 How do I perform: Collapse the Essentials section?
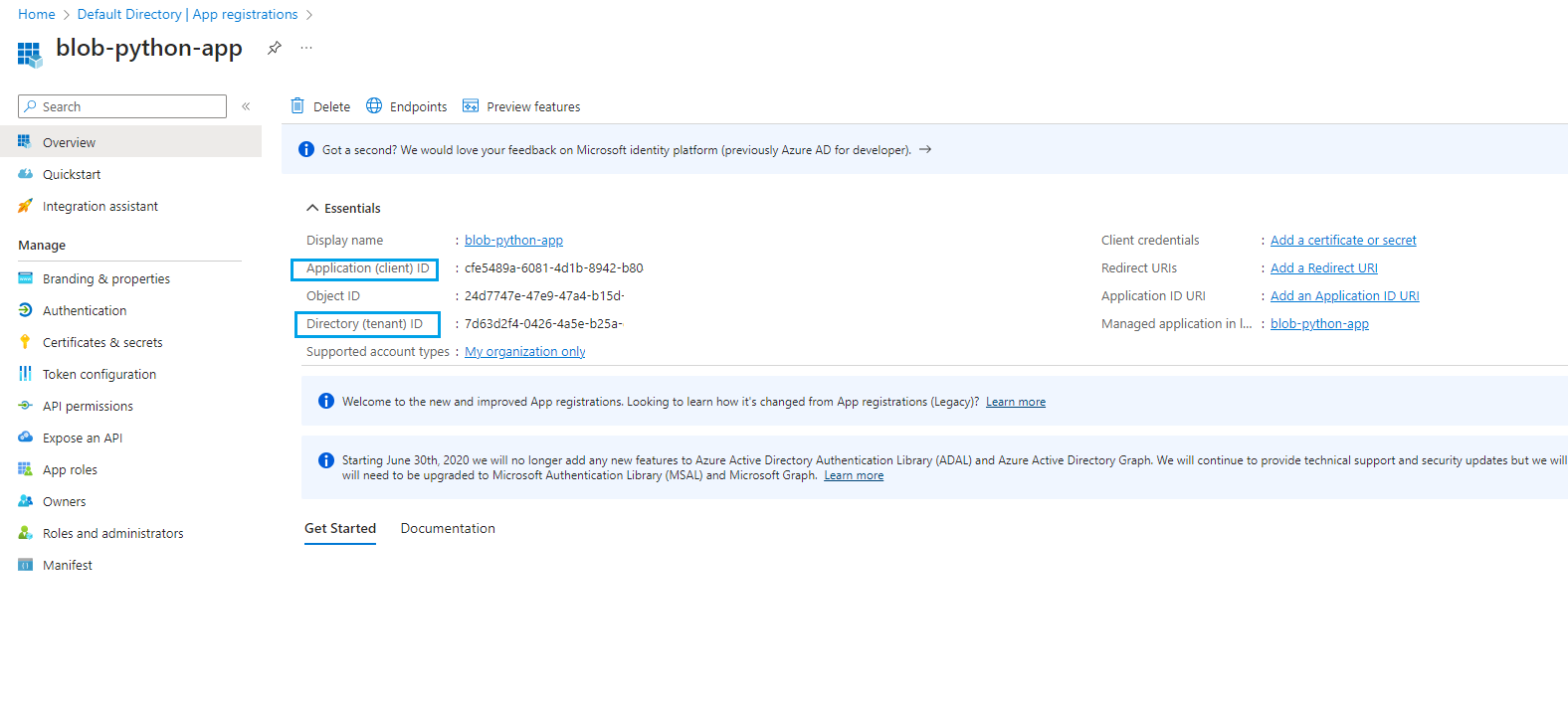coord(312,208)
